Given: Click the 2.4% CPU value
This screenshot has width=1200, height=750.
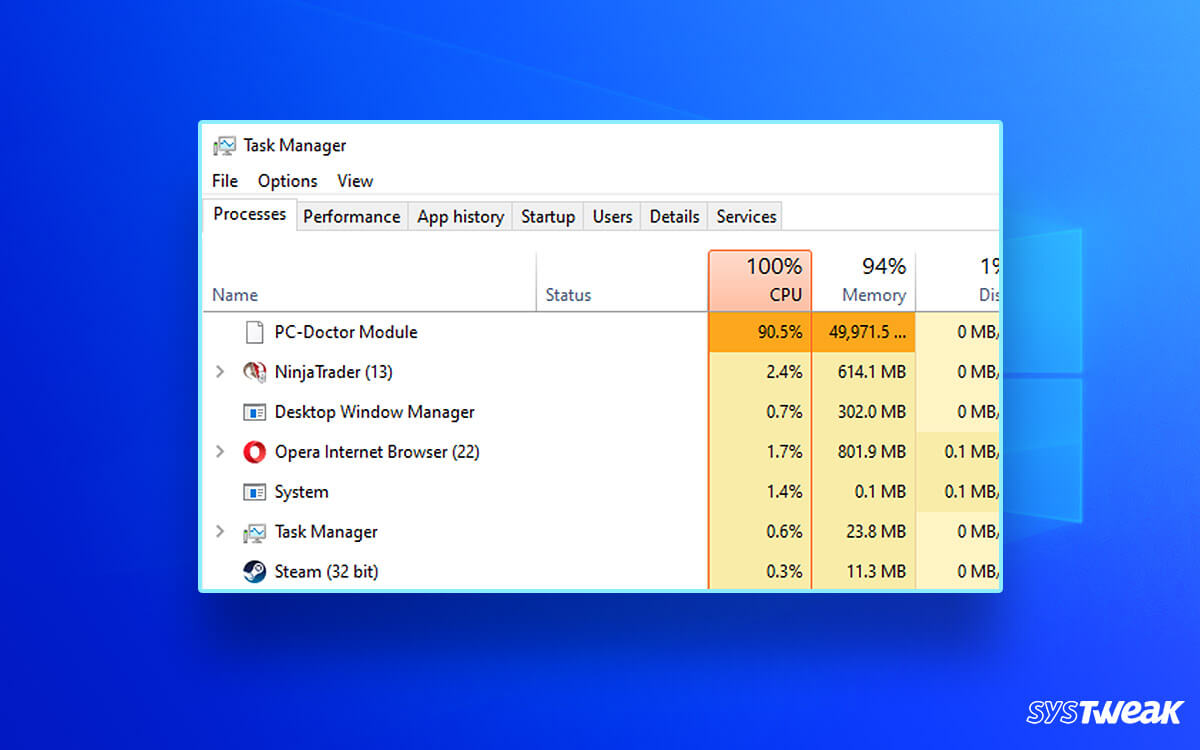Looking at the screenshot, I should click(783, 372).
